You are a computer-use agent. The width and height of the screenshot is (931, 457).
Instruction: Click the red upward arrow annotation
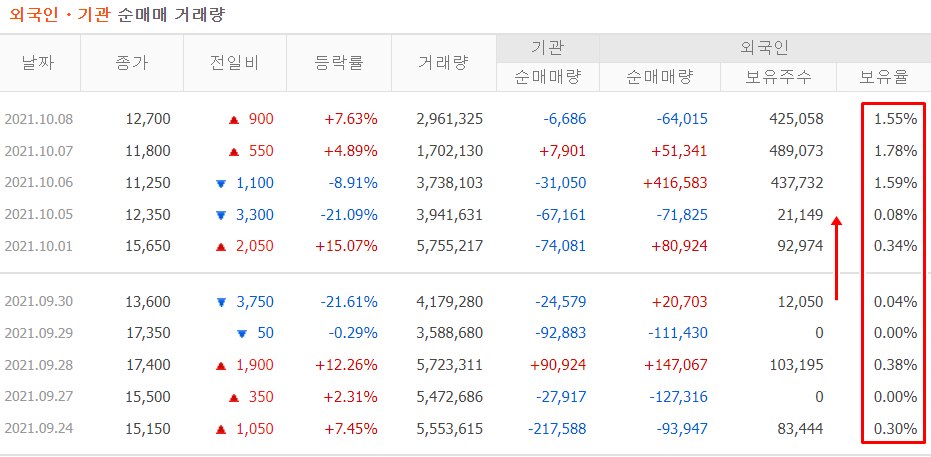[837, 258]
